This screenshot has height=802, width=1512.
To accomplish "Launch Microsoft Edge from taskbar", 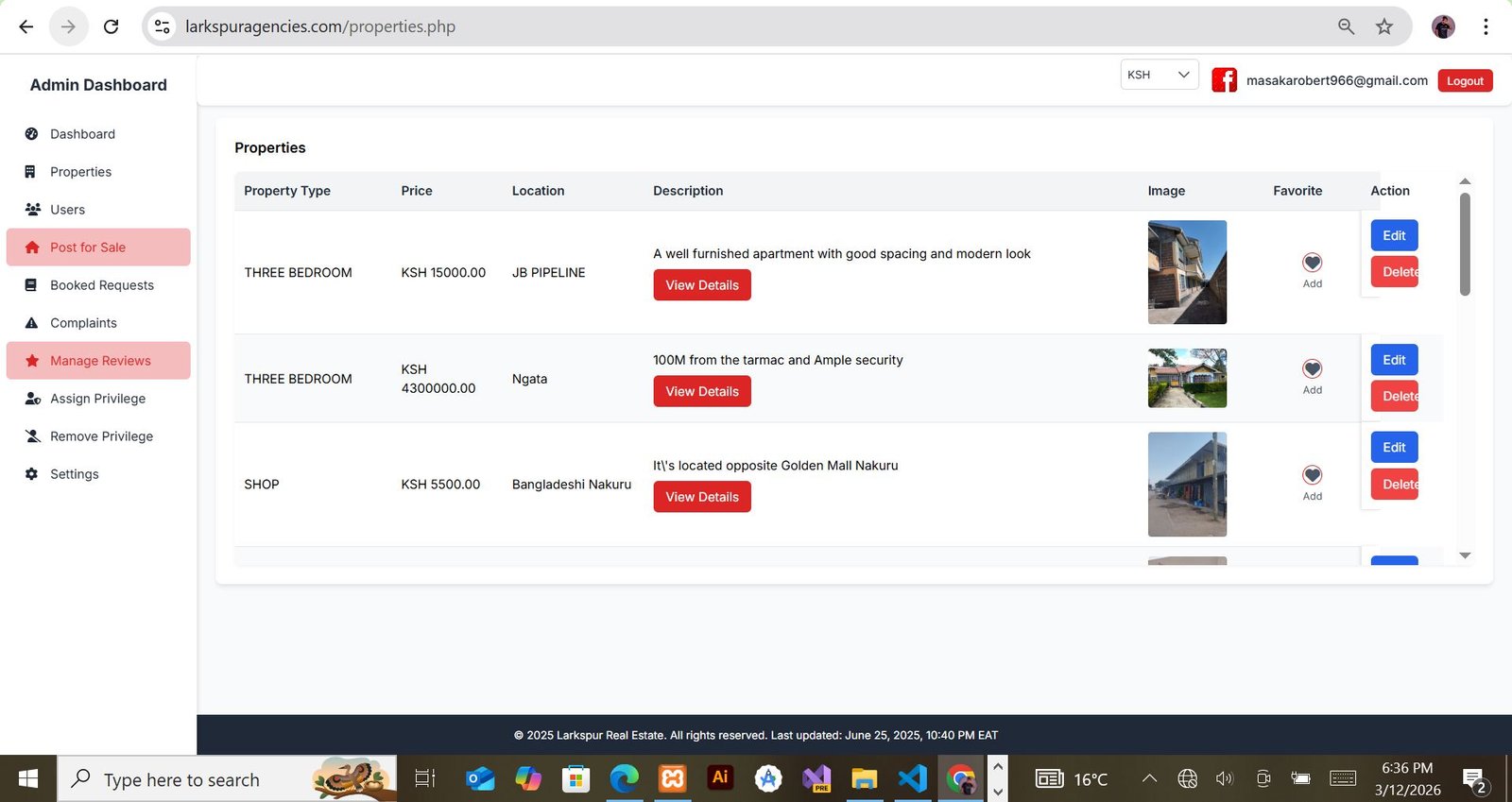I will click(x=624, y=778).
